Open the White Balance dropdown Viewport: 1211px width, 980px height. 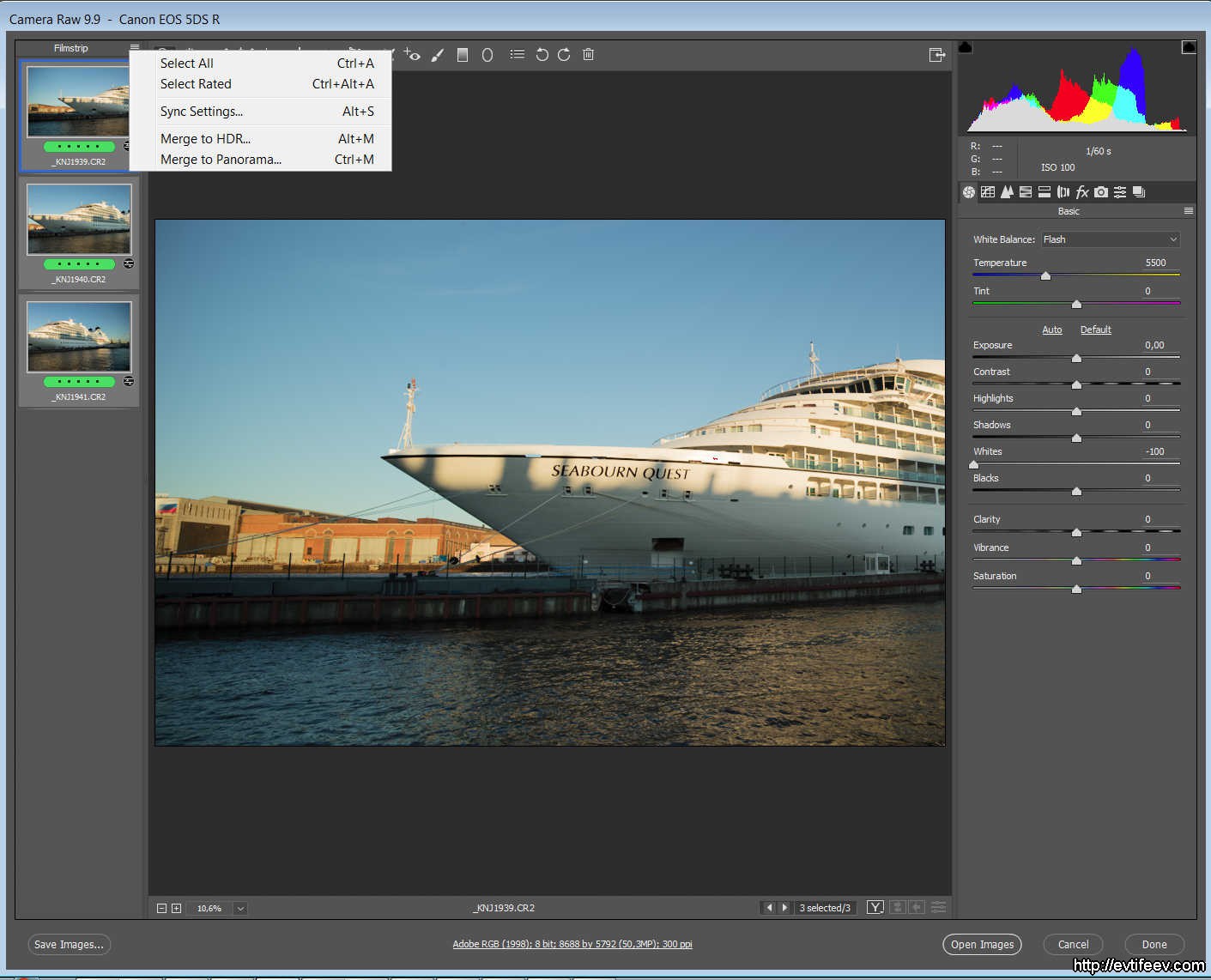pyautogui.click(x=1111, y=239)
